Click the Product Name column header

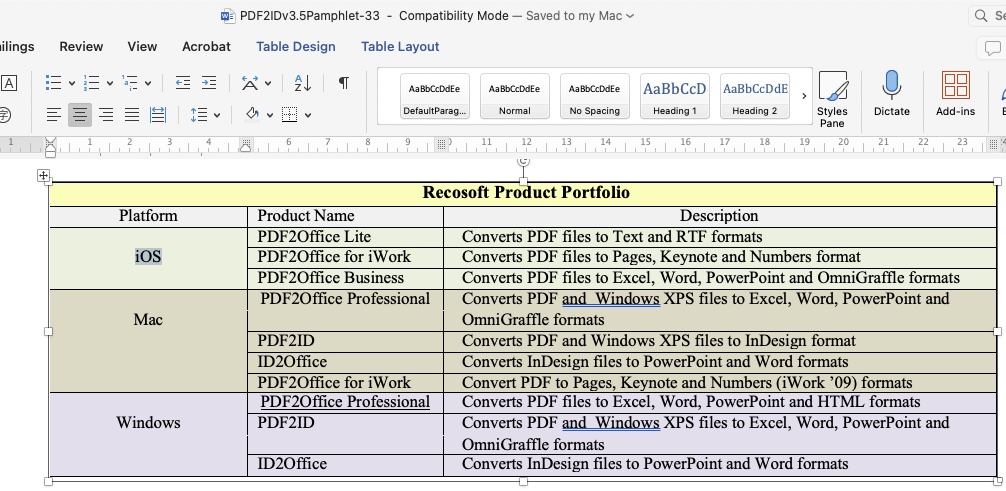[x=345, y=216]
